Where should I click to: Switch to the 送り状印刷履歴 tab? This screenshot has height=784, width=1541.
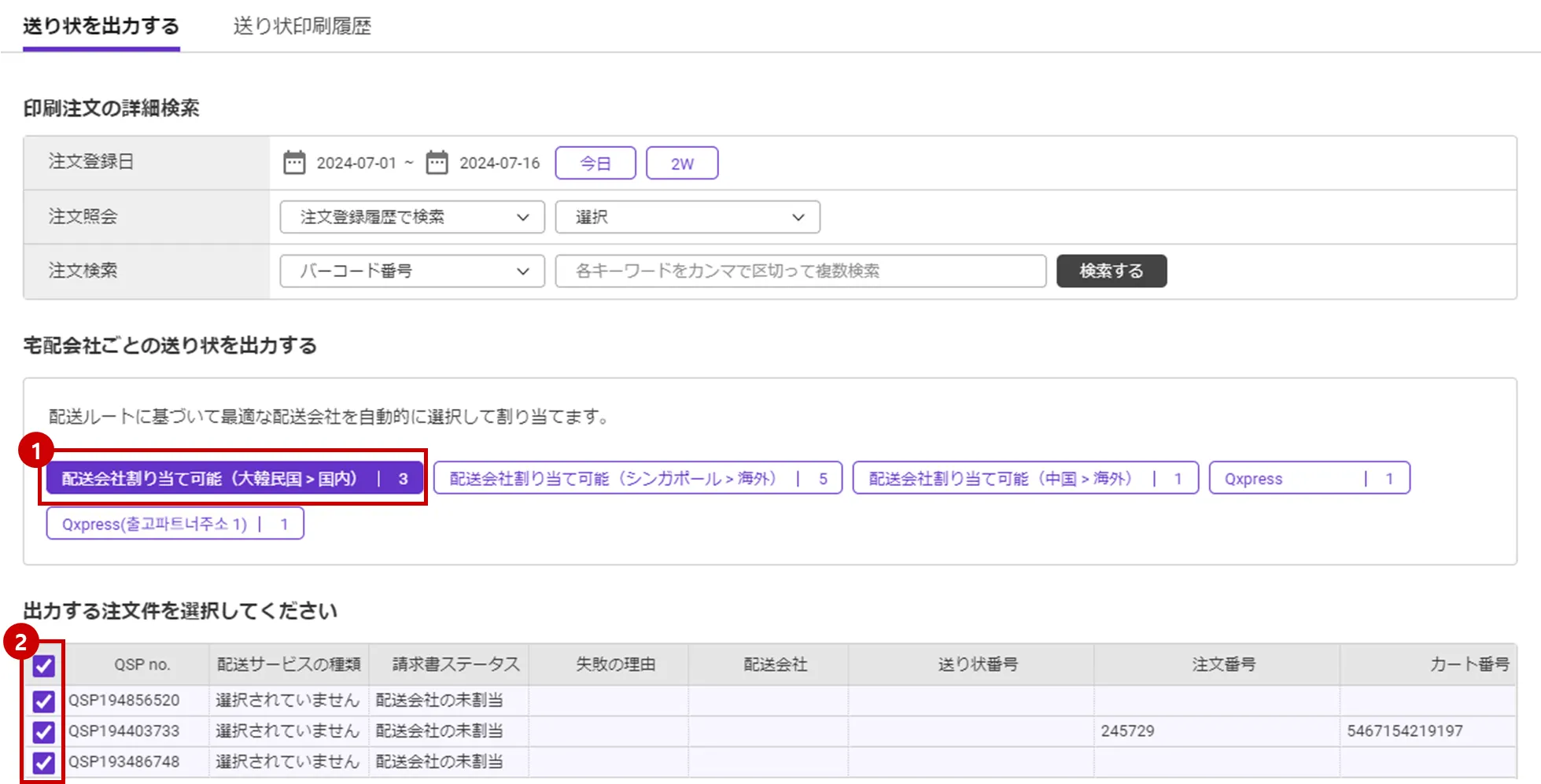pos(302,26)
